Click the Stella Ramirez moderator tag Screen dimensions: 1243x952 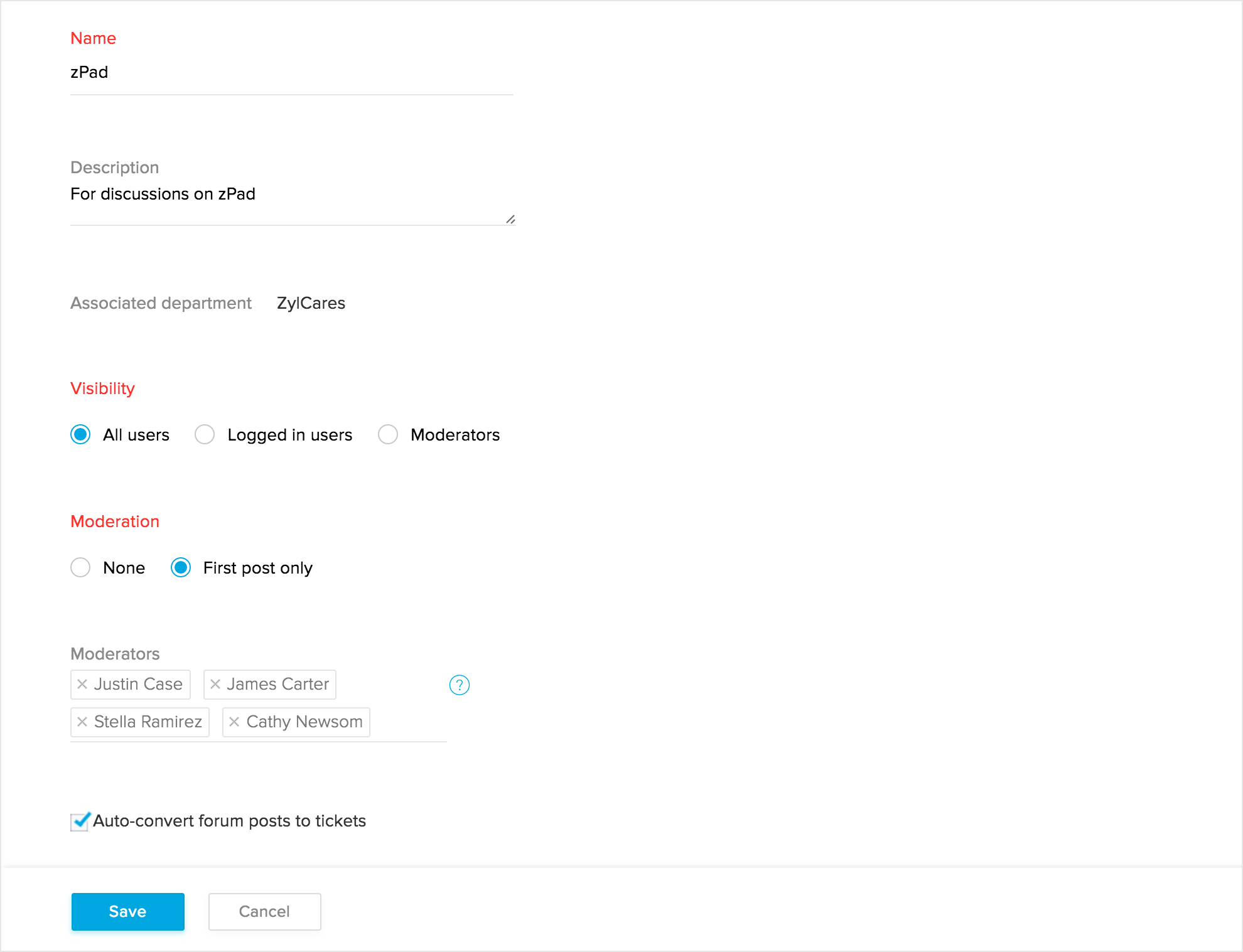click(140, 722)
